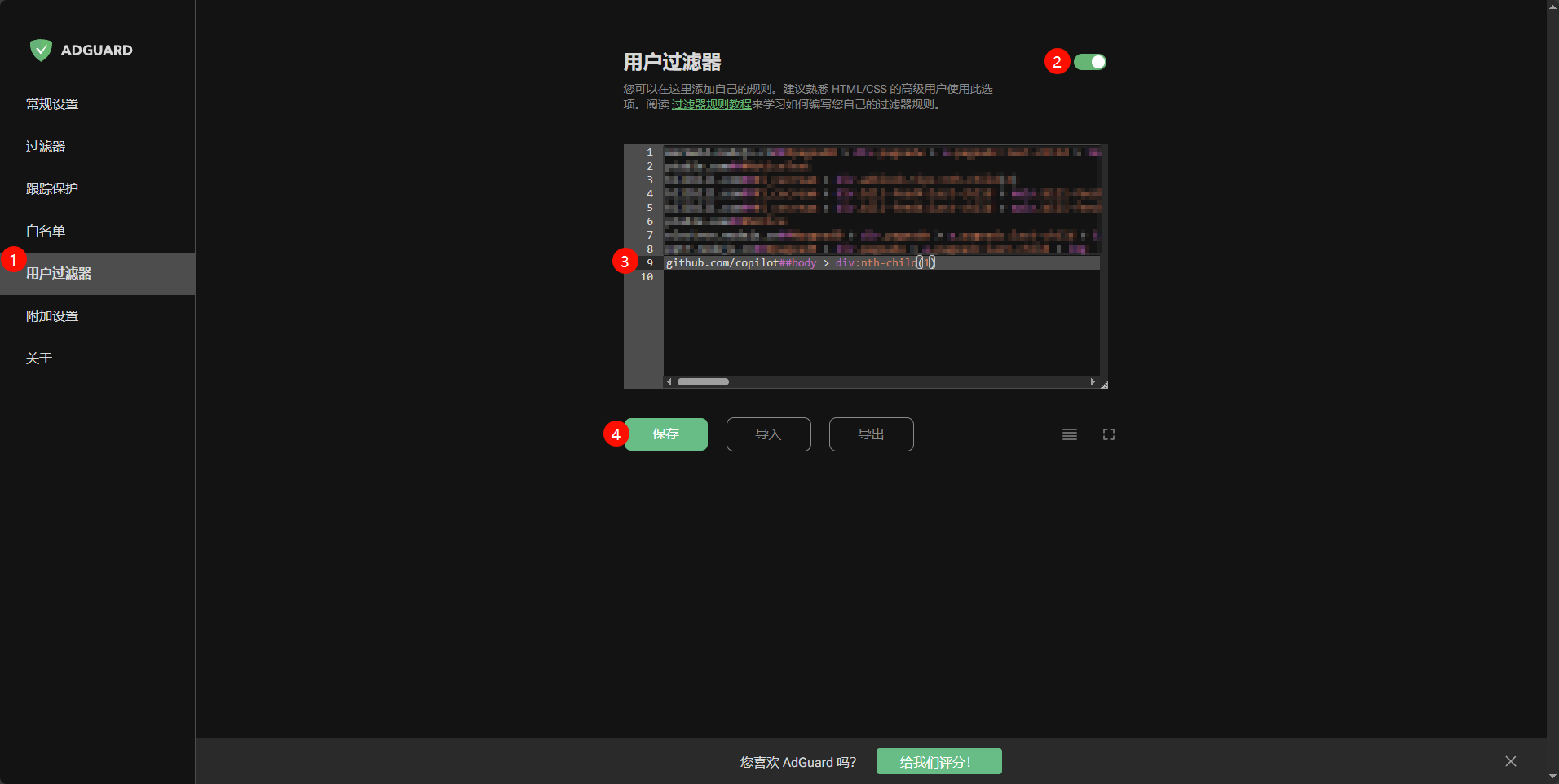Open the 关于 page
This screenshot has height=784, width=1559.
pos(39,359)
